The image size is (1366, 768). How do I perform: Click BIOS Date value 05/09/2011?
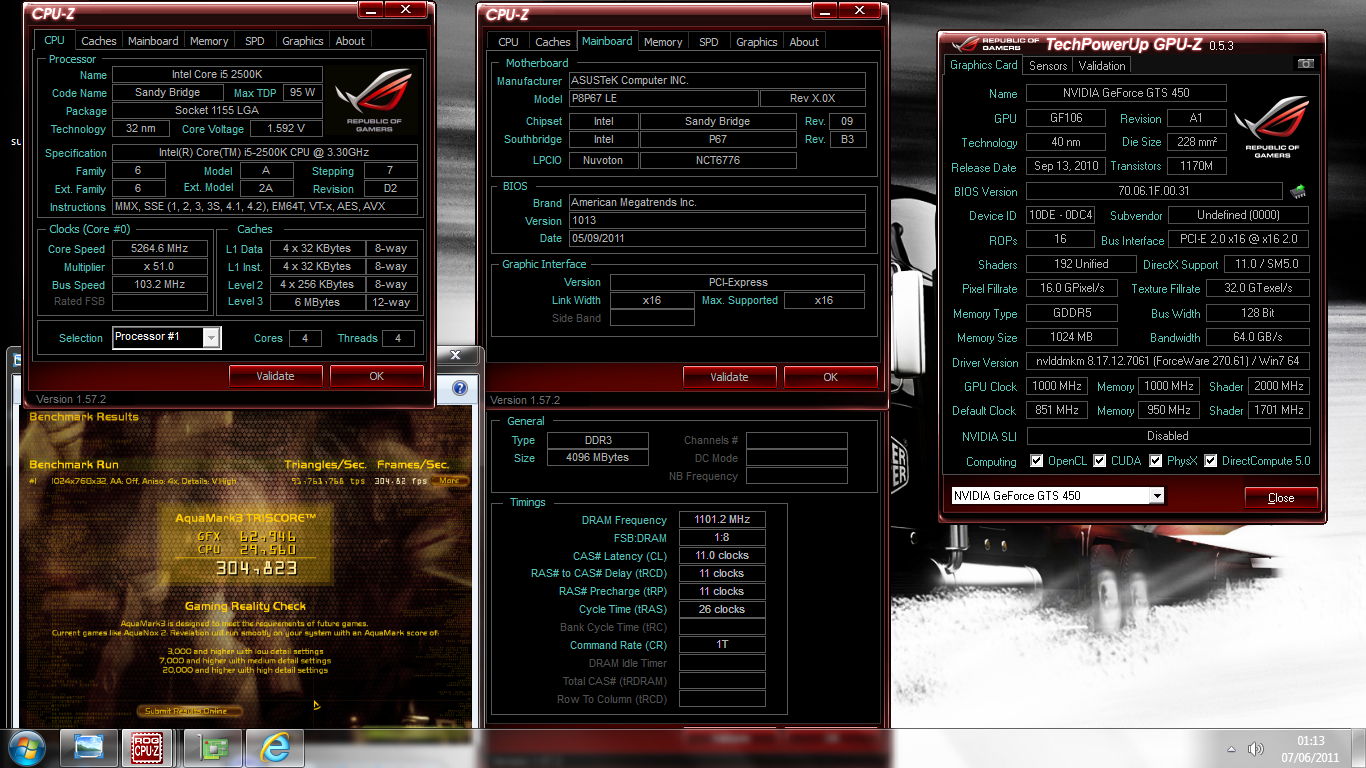click(x=717, y=239)
